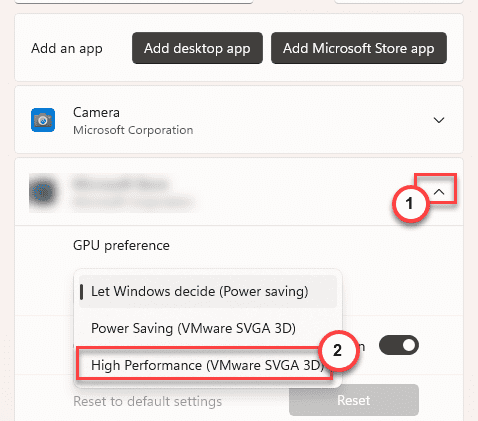Click the Camera app icon
The width and height of the screenshot is (478, 421).
coord(43,120)
